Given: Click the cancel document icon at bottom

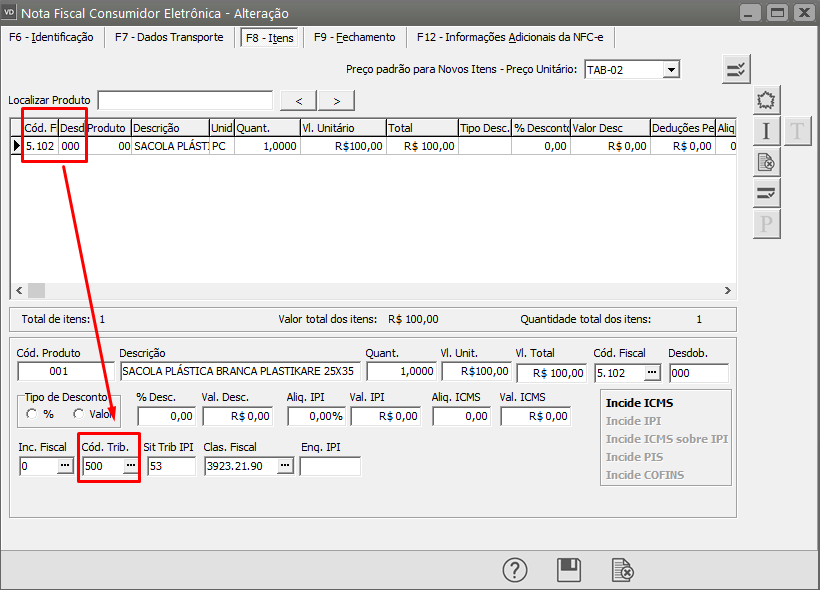Looking at the screenshot, I should [x=622, y=570].
